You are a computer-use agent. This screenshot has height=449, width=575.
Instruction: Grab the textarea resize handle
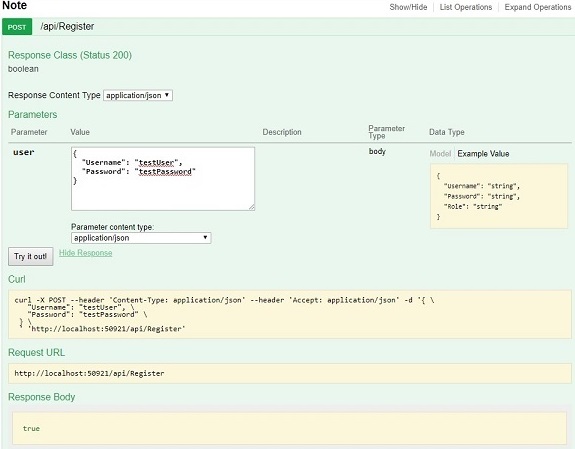tap(252, 207)
